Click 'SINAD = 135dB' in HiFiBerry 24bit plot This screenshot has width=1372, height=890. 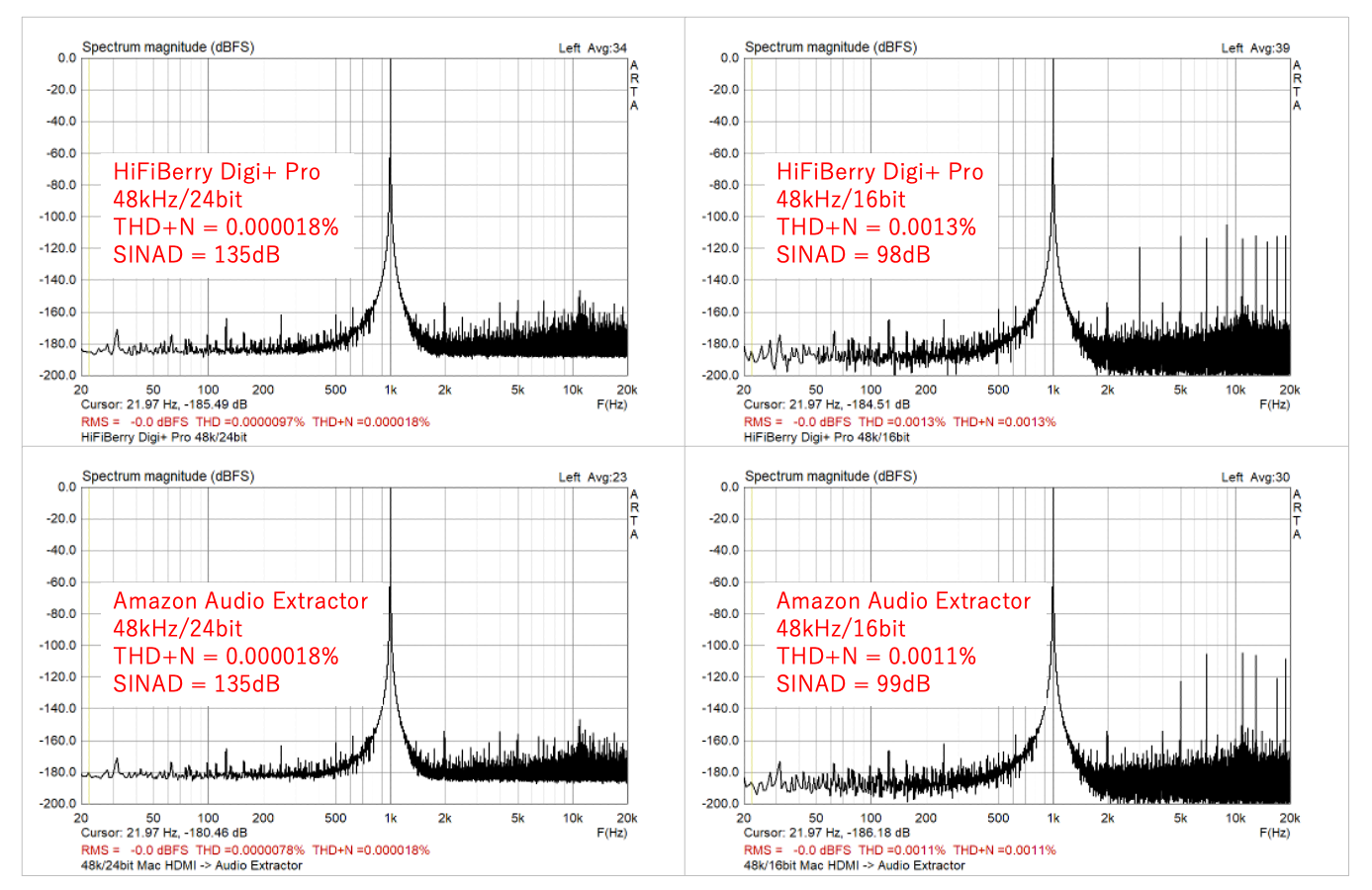[x=197, y=255]
